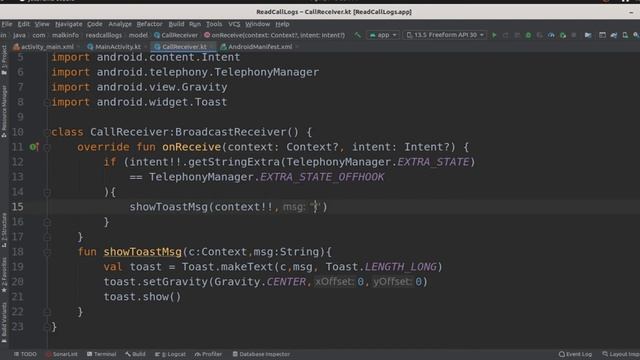Open the File menu
Viewport: 640px width, 360px height.
pyautogui.click(x=7, y=24)
